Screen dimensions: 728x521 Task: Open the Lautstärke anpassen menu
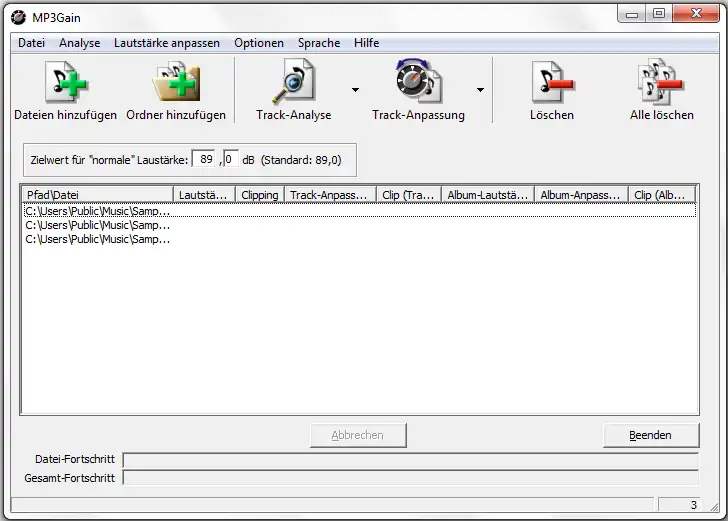167,43
